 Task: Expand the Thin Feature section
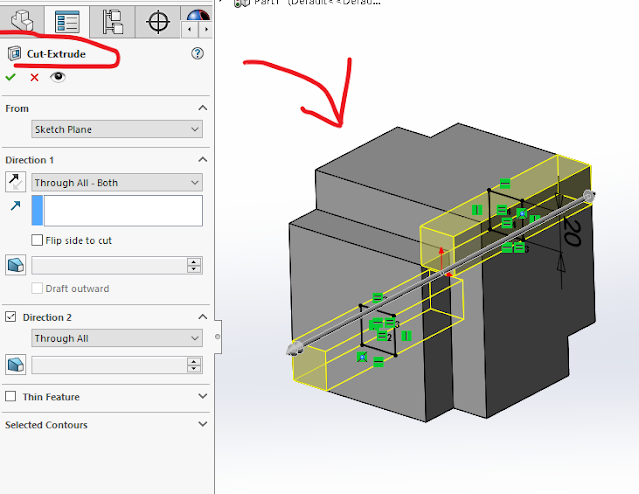coord(203,396)
